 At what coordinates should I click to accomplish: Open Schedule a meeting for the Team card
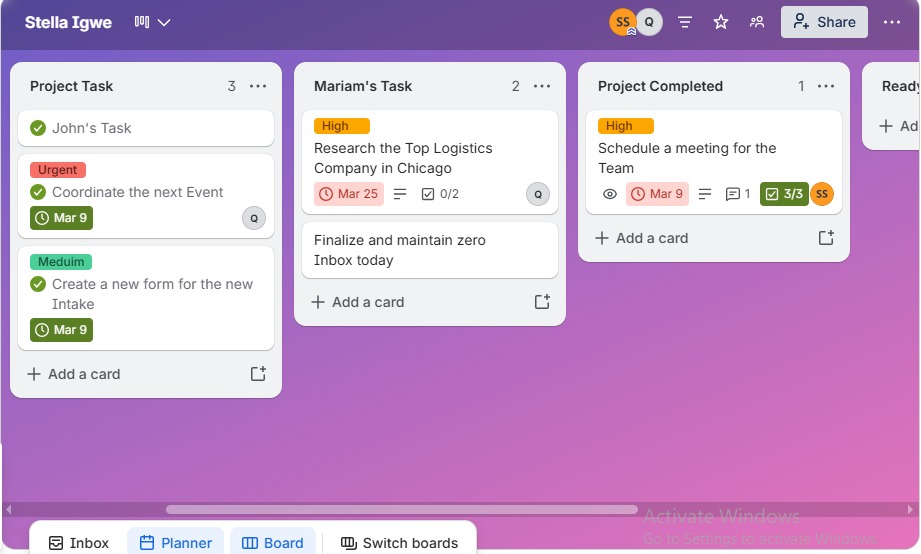[x=687, y=158]
